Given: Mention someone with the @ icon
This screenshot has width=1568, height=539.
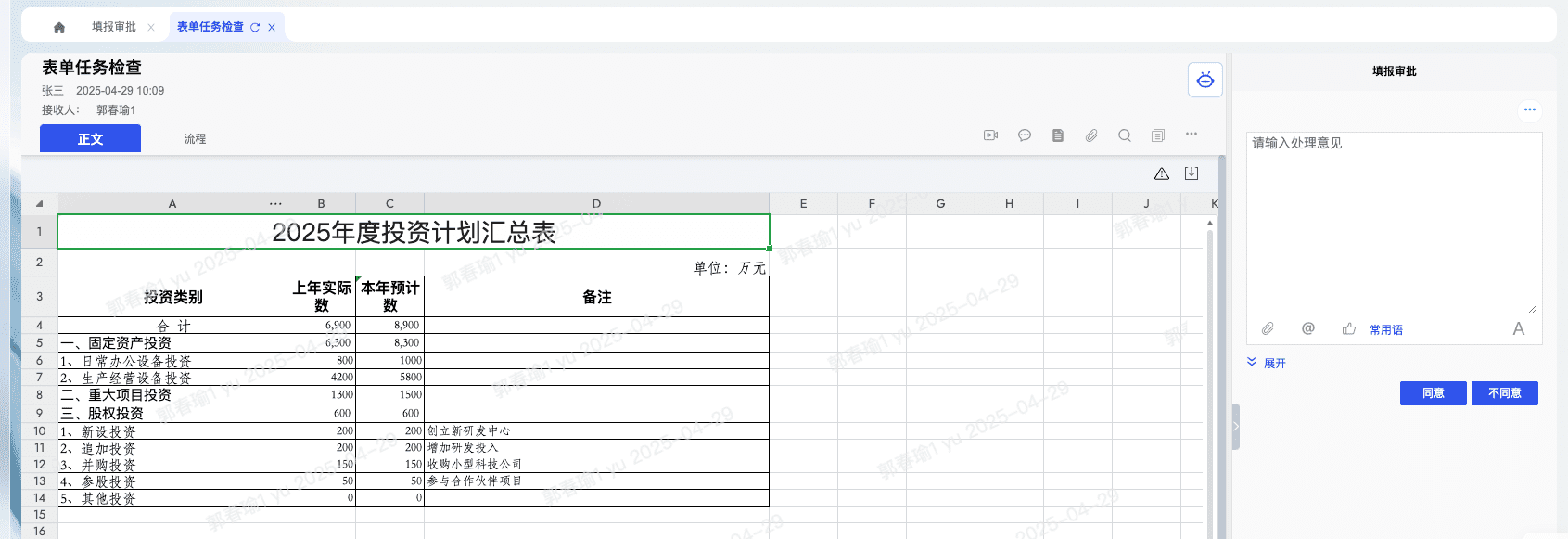Looking at the screenshot, I should tap(1308, 328).
